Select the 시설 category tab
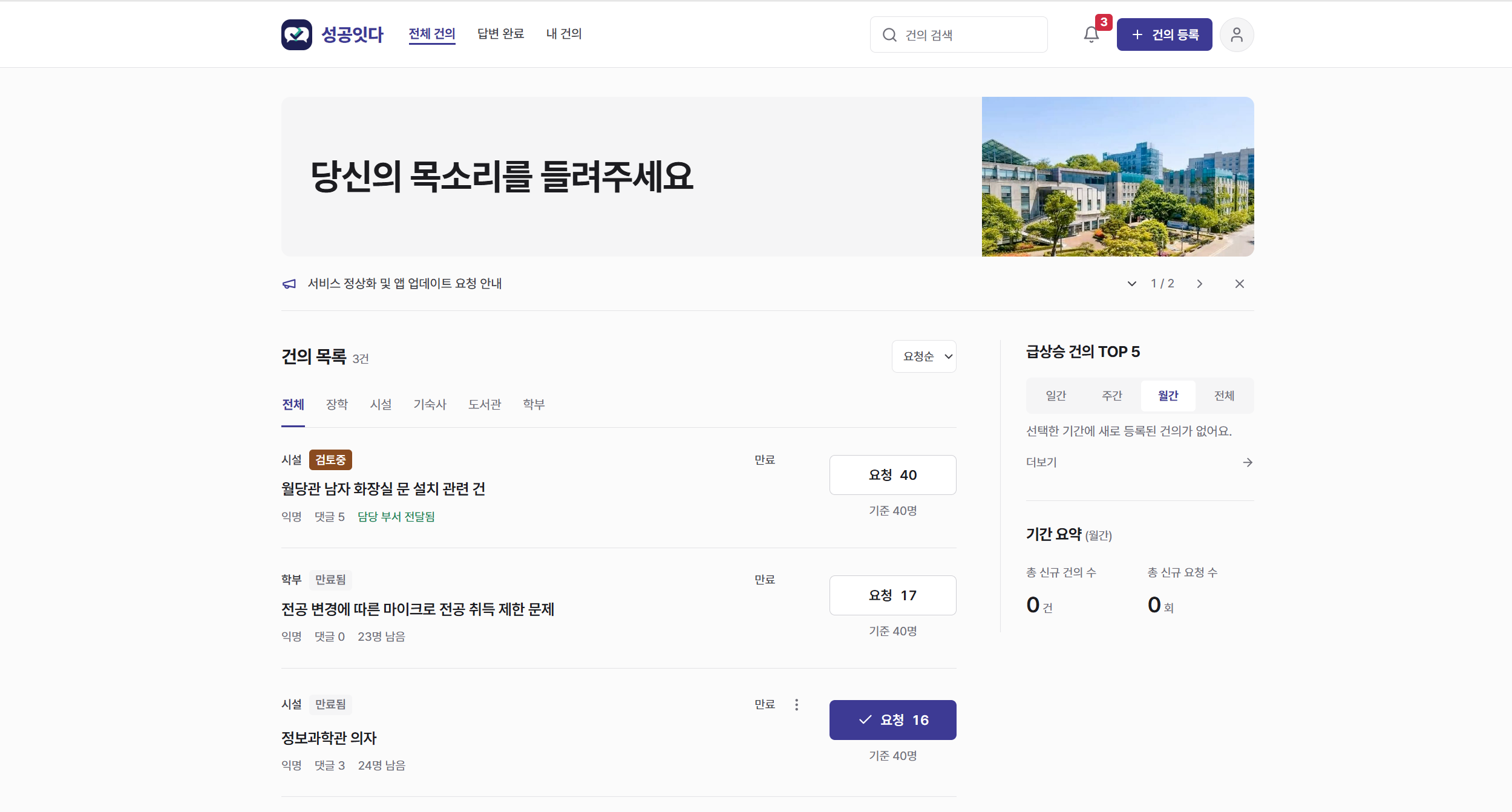1512x812 pixels. [381, 404]
